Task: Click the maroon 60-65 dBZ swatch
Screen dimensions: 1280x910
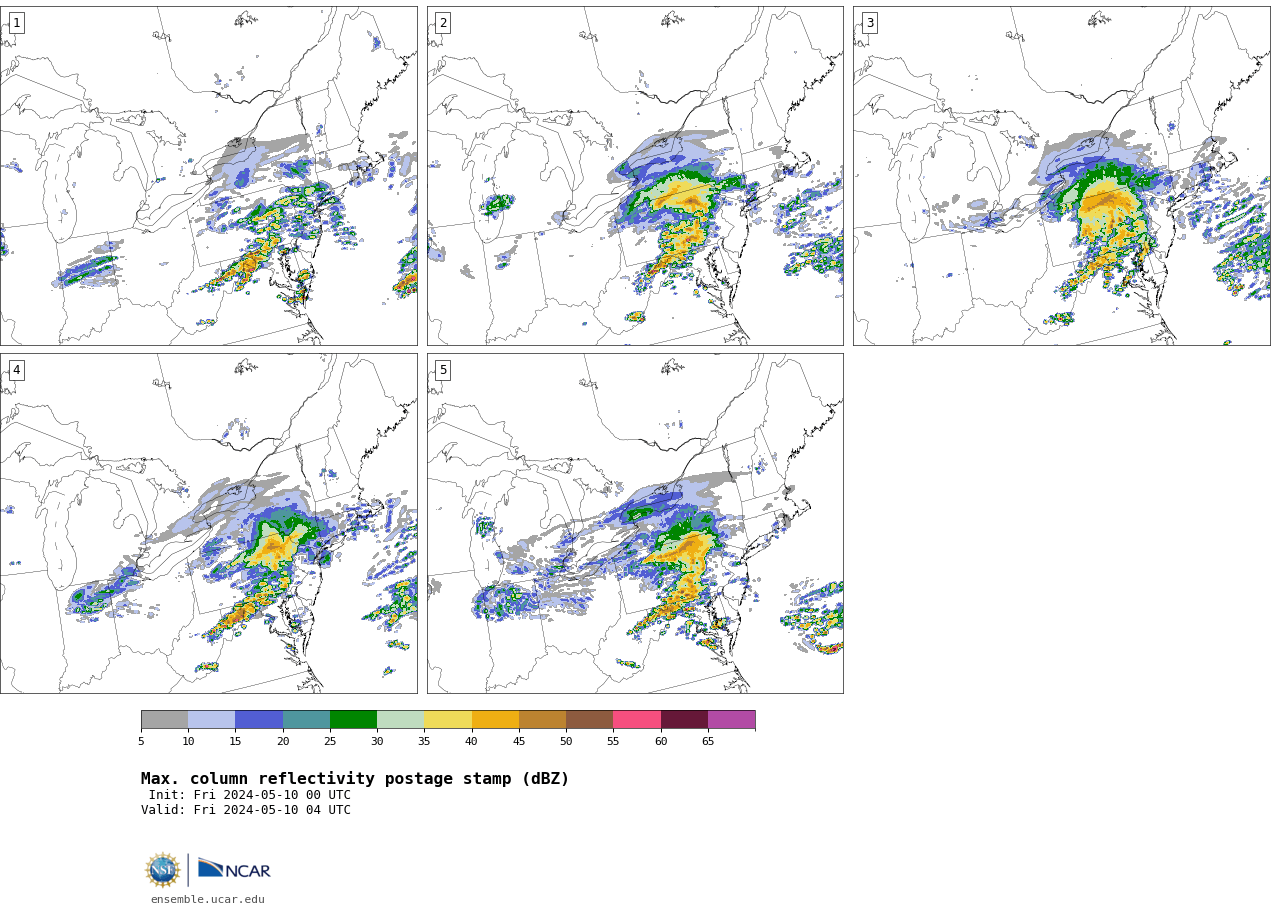Action: coord(684,720)
